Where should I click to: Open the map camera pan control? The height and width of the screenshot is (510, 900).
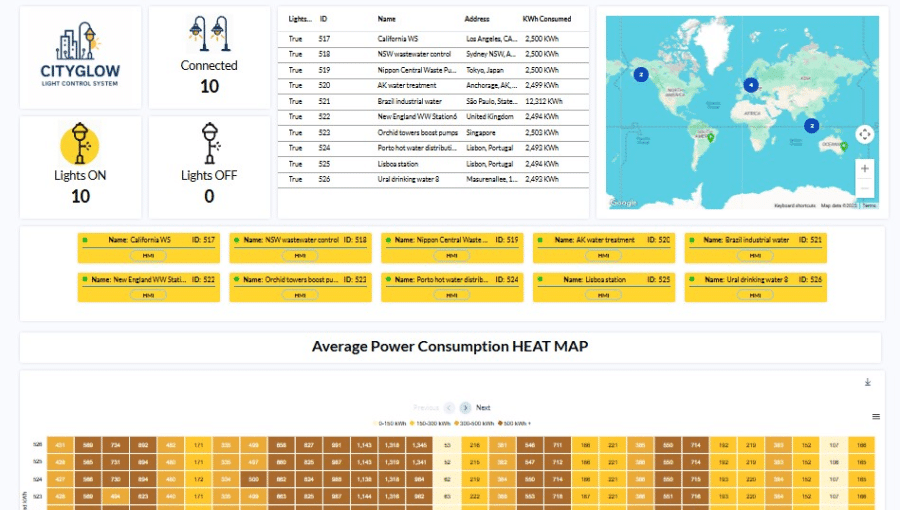865,134
